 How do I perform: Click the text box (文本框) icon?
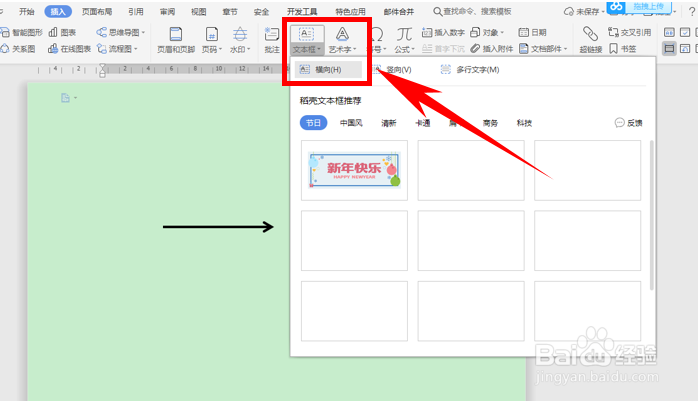306,34
